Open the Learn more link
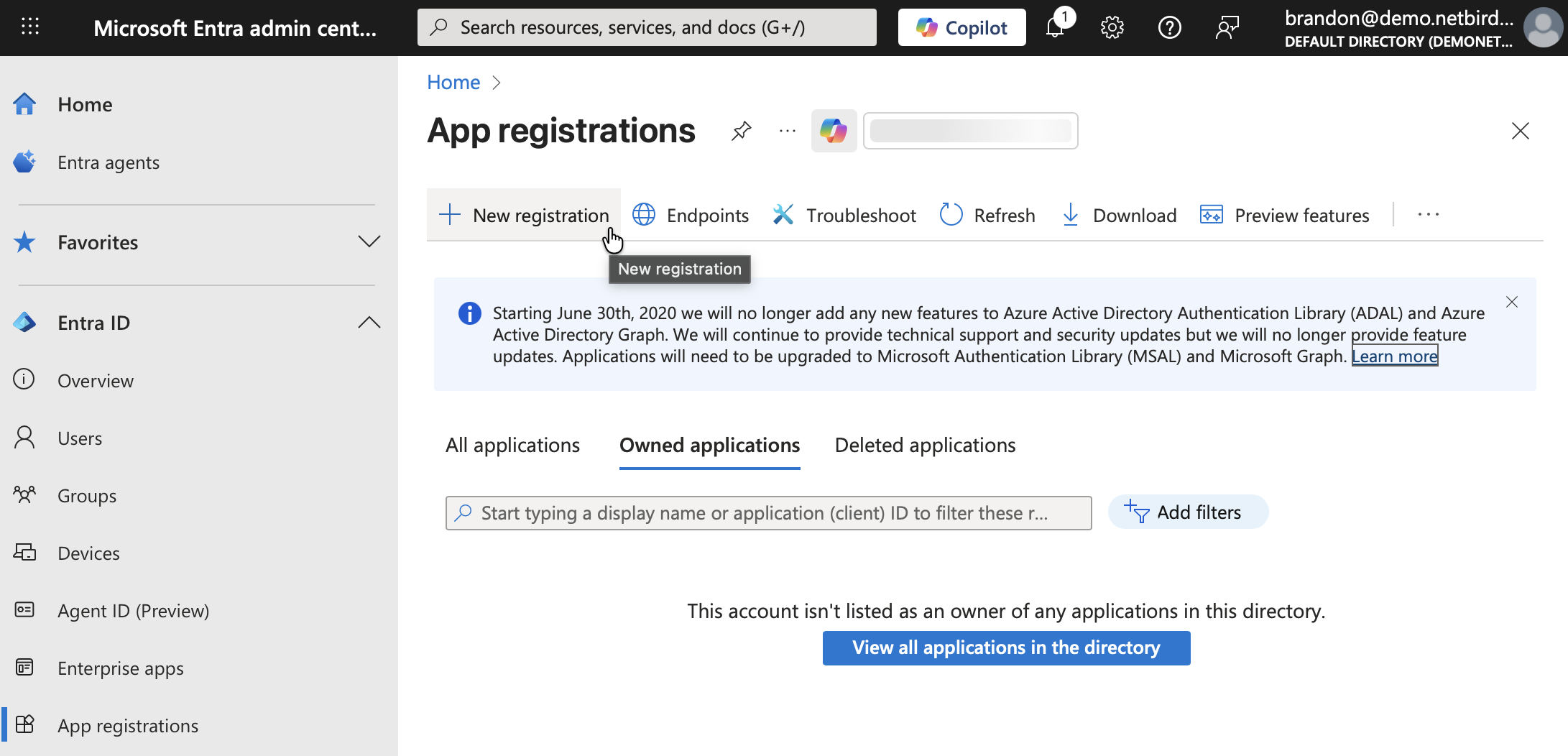 1393,356
